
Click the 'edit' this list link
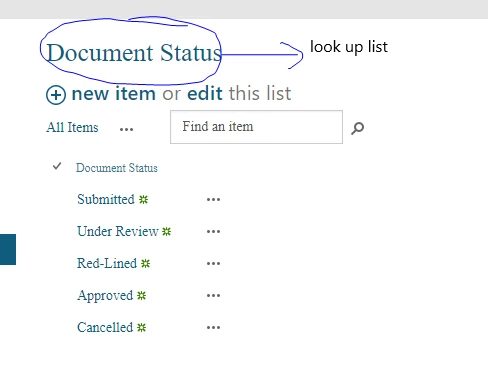(205, 93)
